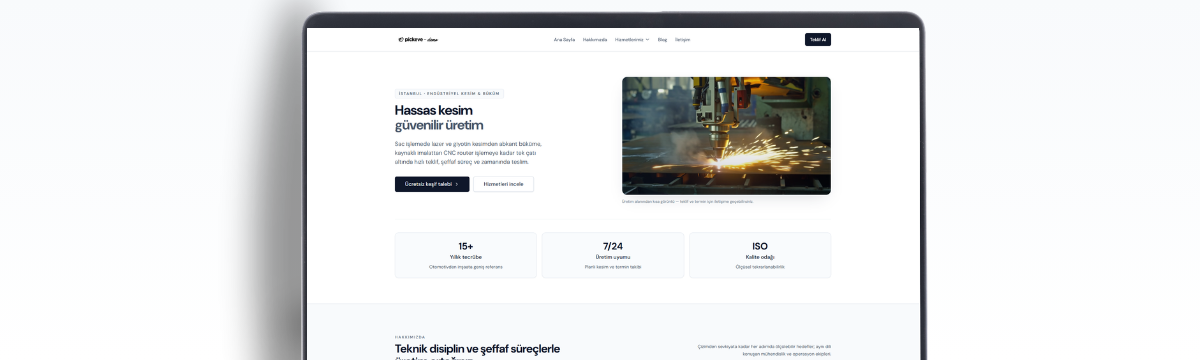Select the 'Hassas kesim' headline text
Image resolution: width=1200 pixels, height=360 pixels.
coord(434,110)
